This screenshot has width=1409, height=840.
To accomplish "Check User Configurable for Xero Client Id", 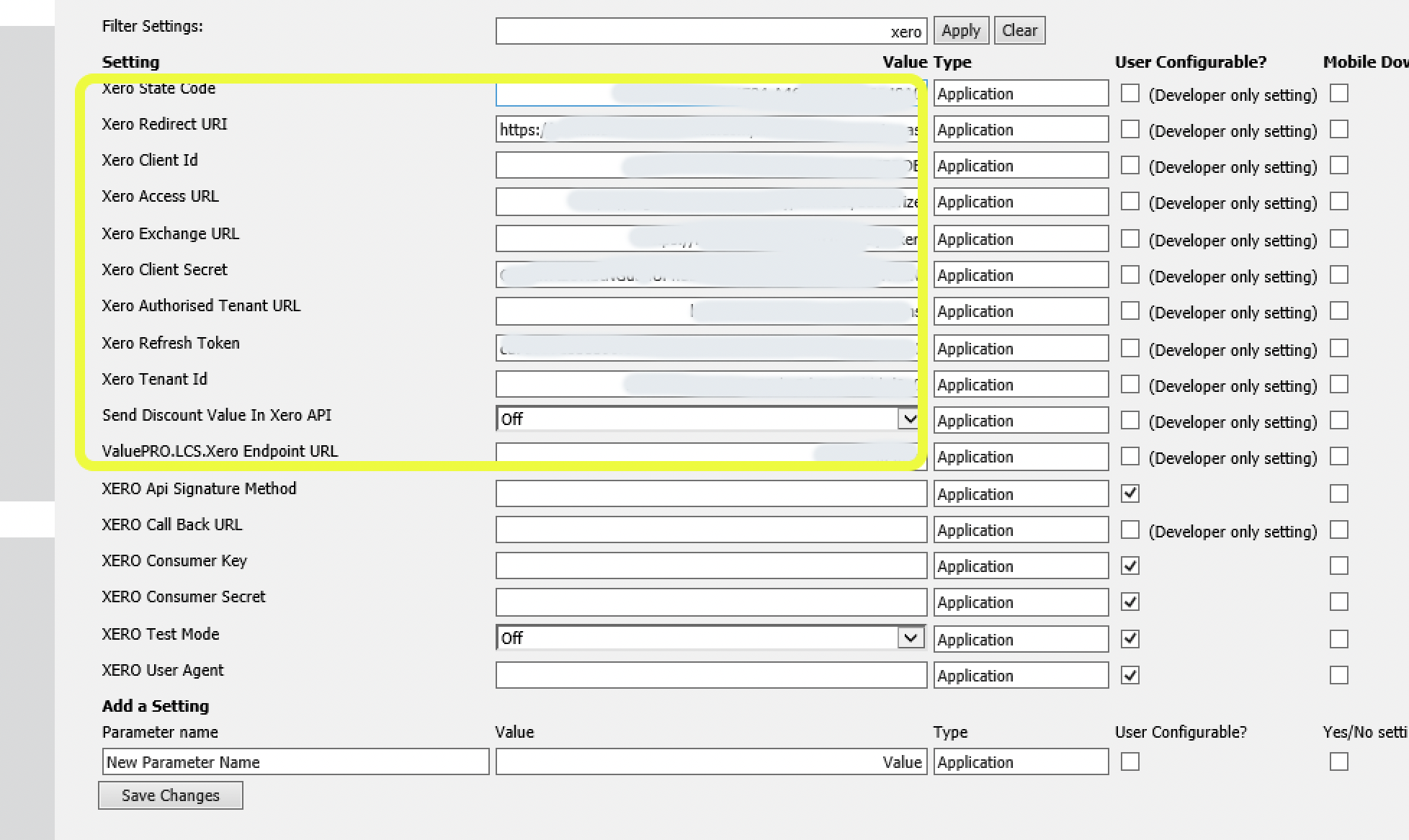I will click(1130, 165).
